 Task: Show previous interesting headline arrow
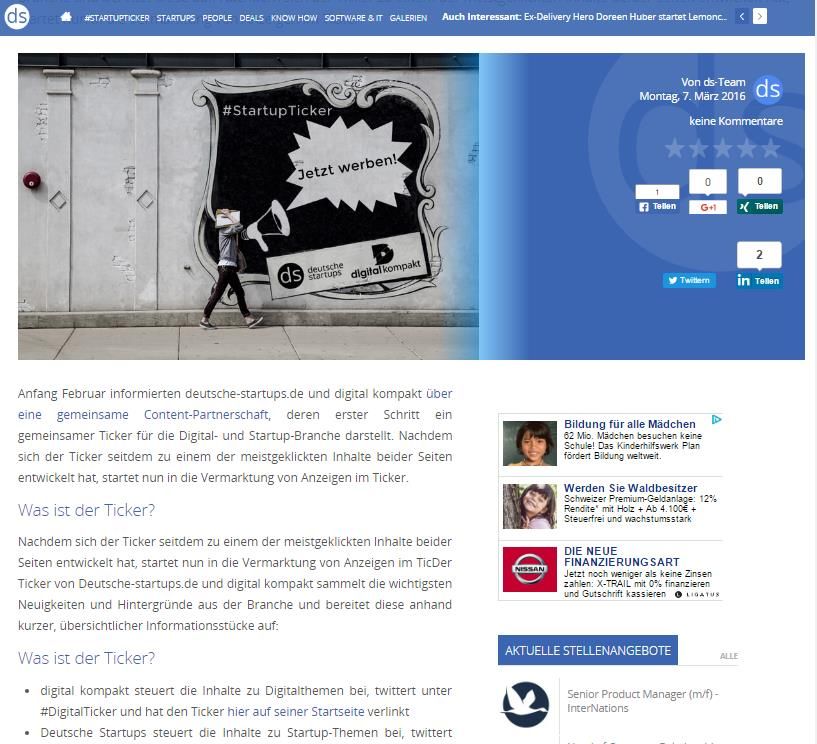point(742,17)
